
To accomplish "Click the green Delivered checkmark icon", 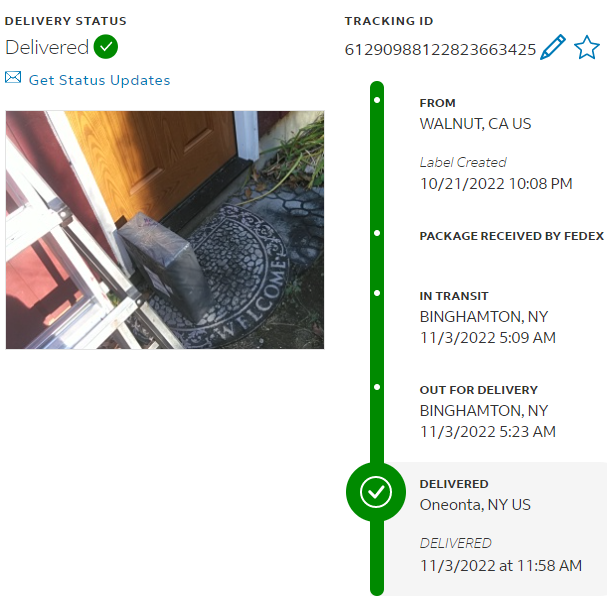I will coord(106,47).
